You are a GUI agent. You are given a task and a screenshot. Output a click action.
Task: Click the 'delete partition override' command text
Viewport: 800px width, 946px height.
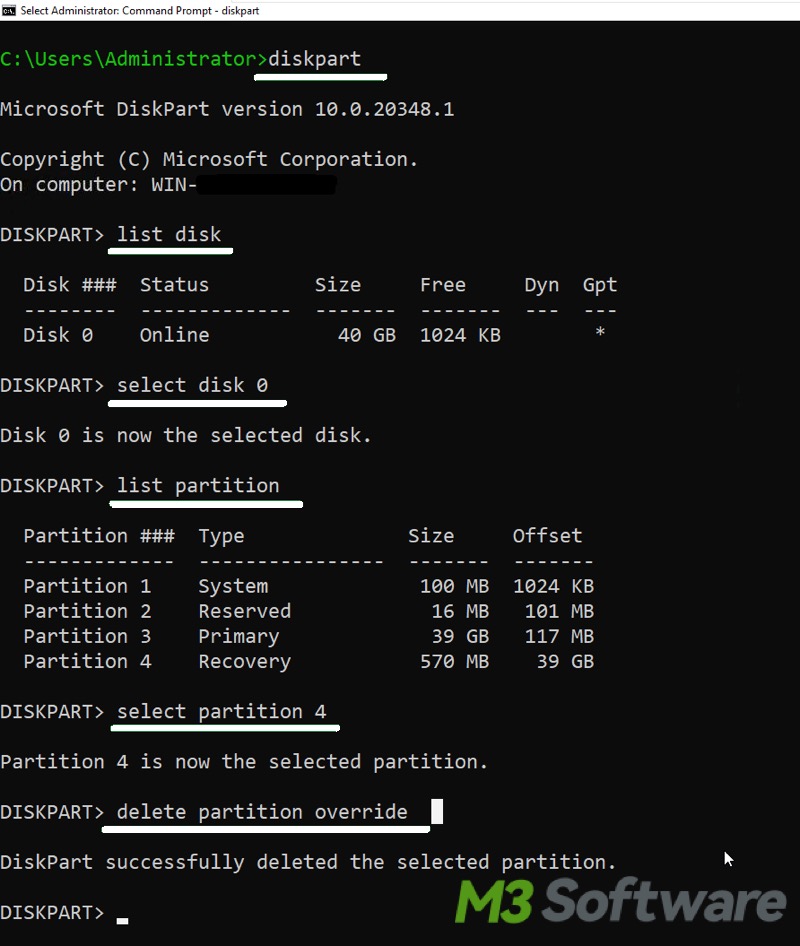click(262, 812)
